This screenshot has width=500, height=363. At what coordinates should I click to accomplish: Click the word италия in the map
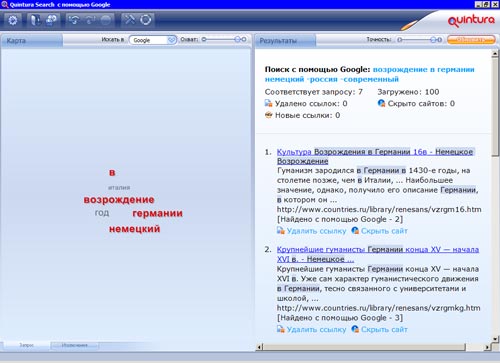pos(119,188)
